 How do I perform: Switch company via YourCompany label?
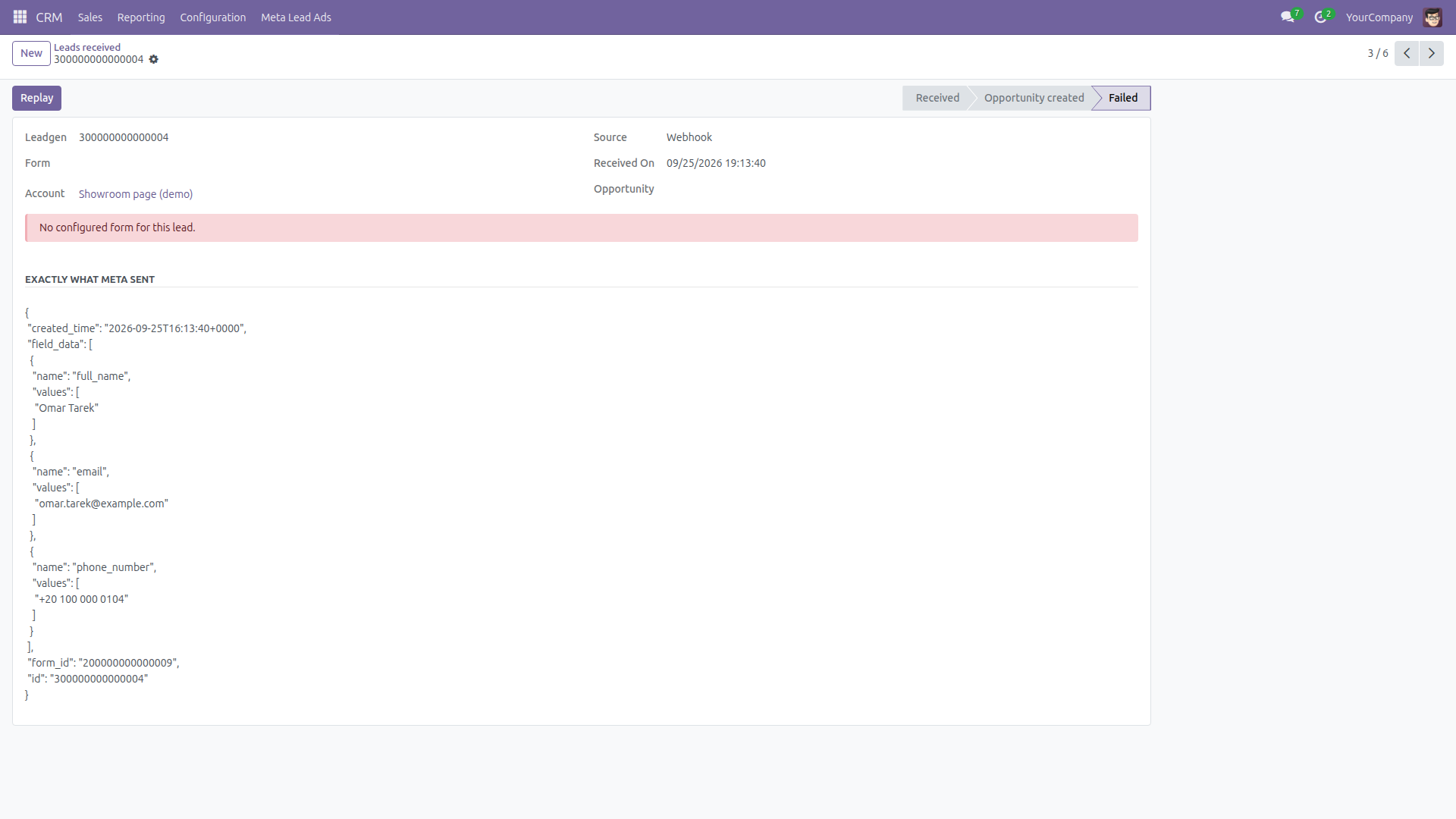pos(1379,17)
